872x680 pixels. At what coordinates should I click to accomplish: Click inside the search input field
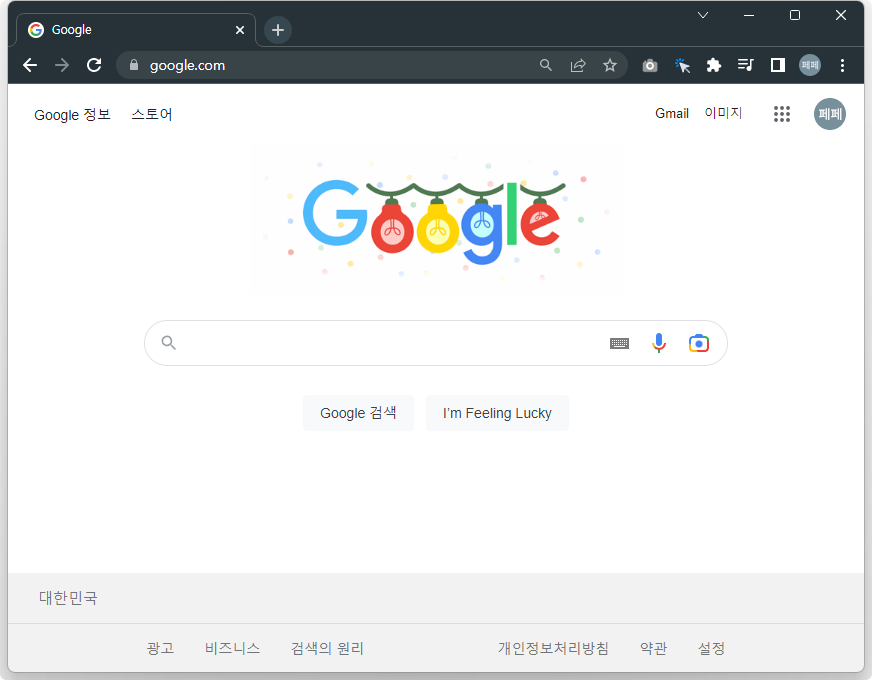coord(400,342)
